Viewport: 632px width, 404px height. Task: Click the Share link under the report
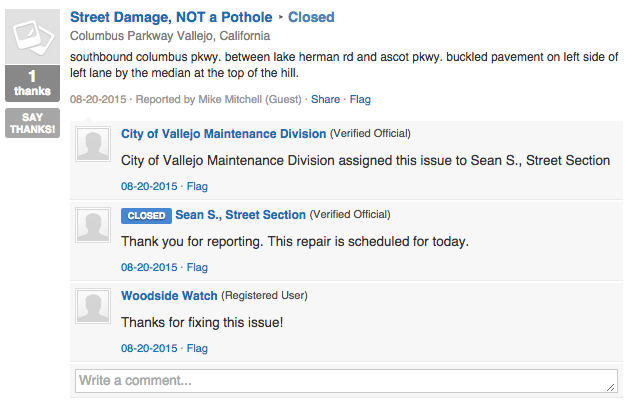325,100
